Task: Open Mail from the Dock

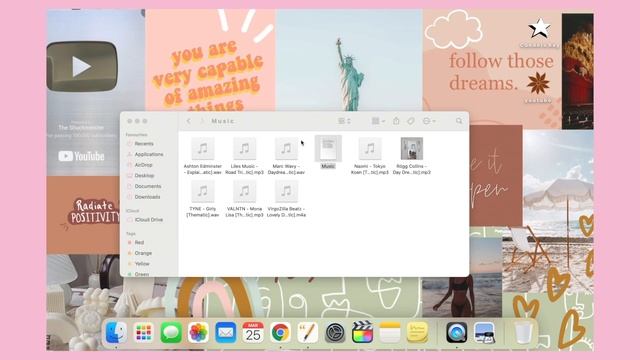Action: coord(226,333)
